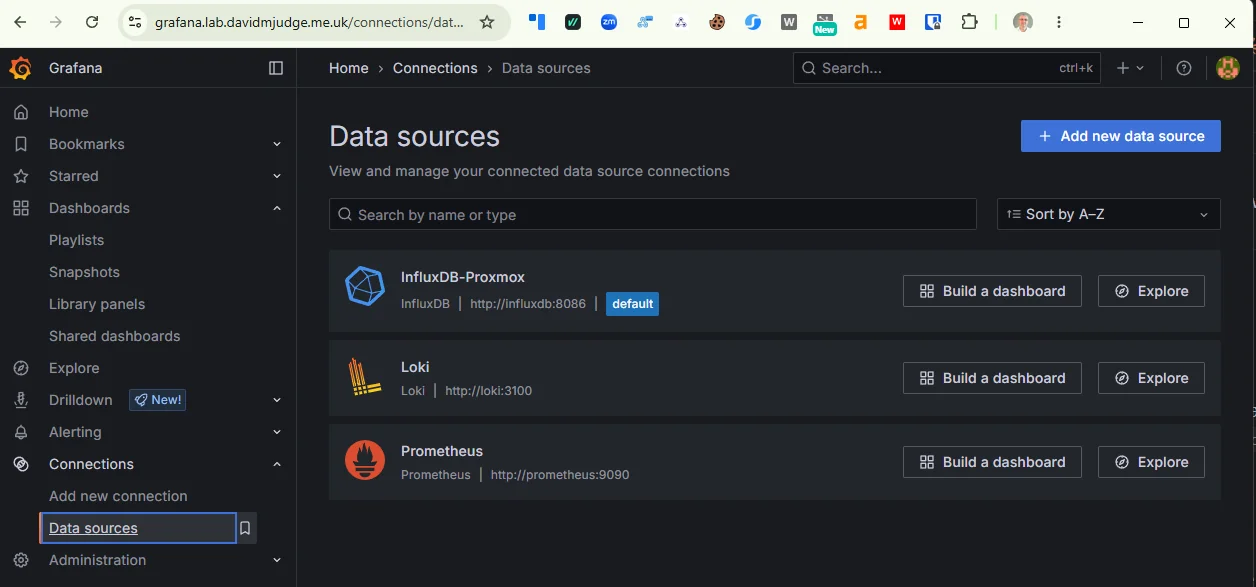This screenshot has height=587, width=1256.
Task: Click the cookie extension icon
Action: pyautogui.click(x=717, y=22)
